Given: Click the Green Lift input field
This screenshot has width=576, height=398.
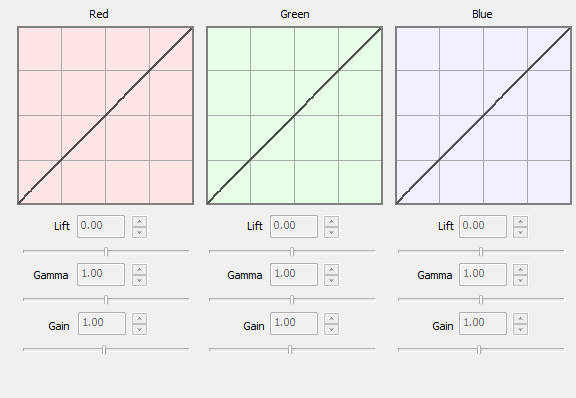Looking at the screenshot, I should tap(294, 226).
